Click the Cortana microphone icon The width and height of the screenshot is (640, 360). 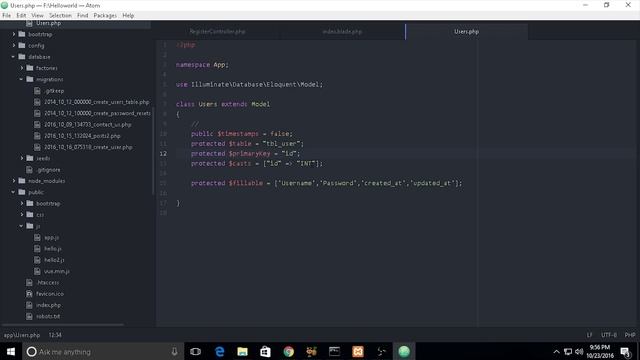point(174,351)
